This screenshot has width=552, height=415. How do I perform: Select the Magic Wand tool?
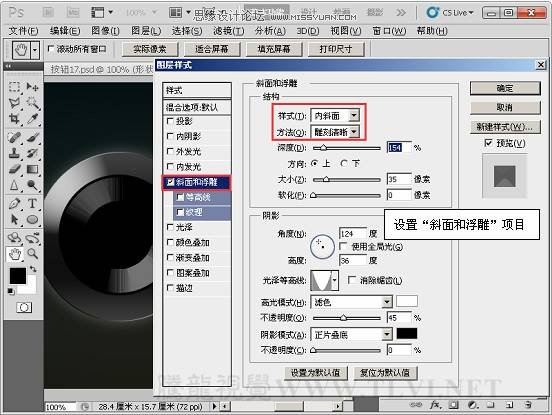tap(32, 103)
